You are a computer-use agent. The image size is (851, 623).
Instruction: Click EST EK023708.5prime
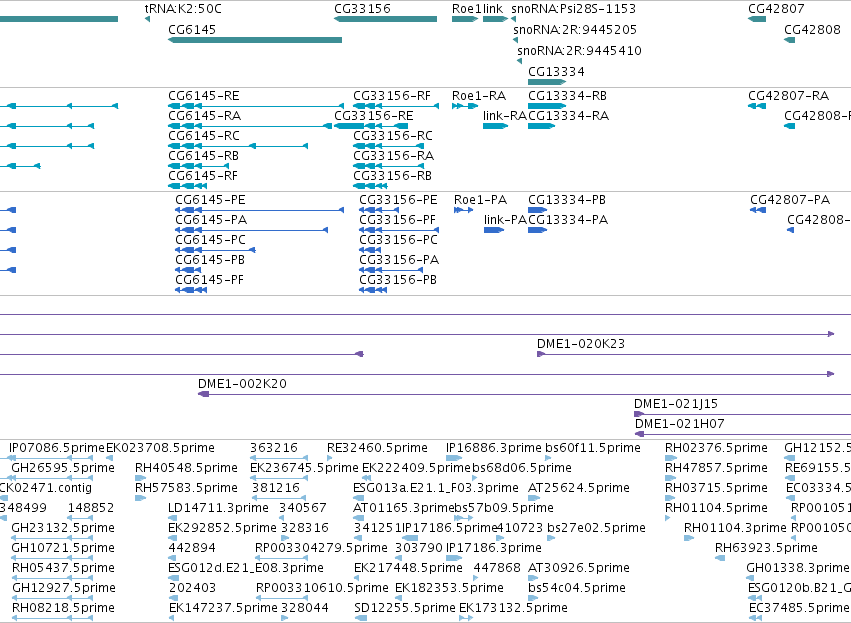tap(160, 448)
